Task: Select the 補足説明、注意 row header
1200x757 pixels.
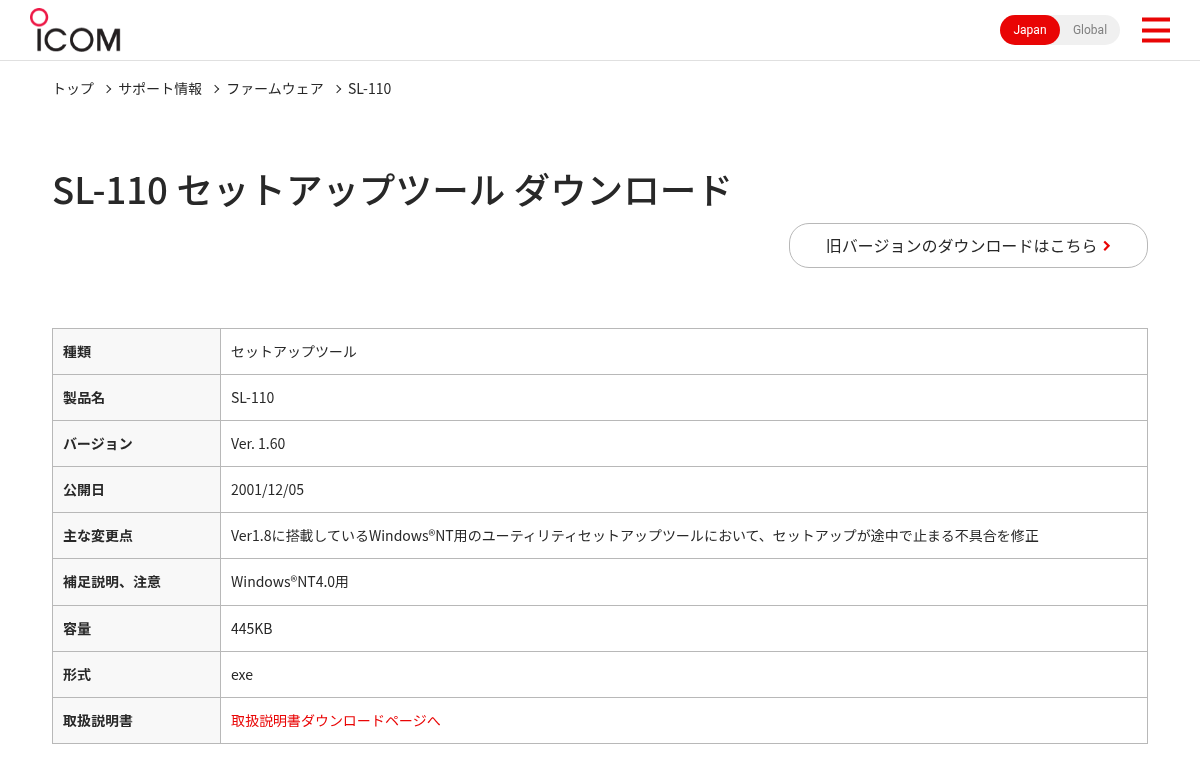Action: (x=136, y=581)
